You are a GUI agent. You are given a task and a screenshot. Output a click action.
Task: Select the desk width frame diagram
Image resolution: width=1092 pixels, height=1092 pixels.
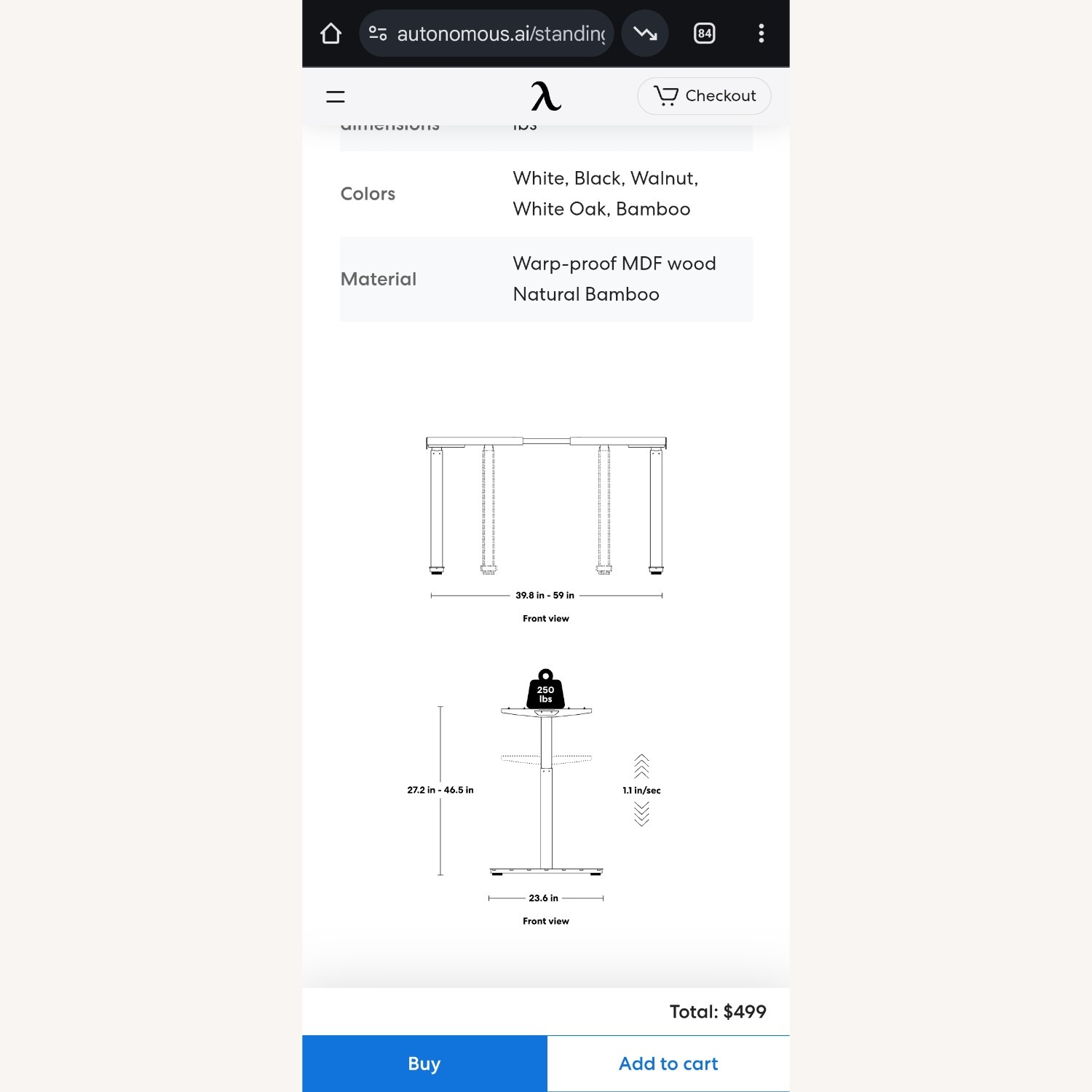pos(546,506)
